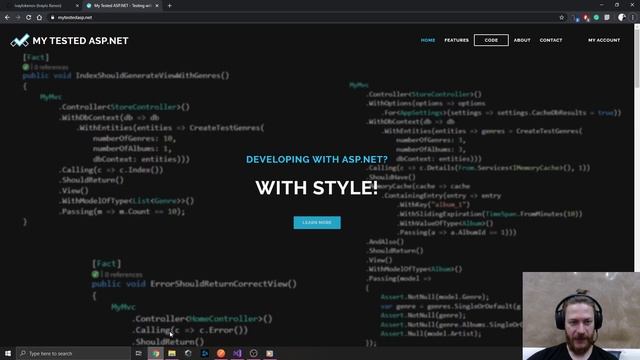Click the WITH STYLE! headline text
The image size is (640, 360).
(317, 188)
